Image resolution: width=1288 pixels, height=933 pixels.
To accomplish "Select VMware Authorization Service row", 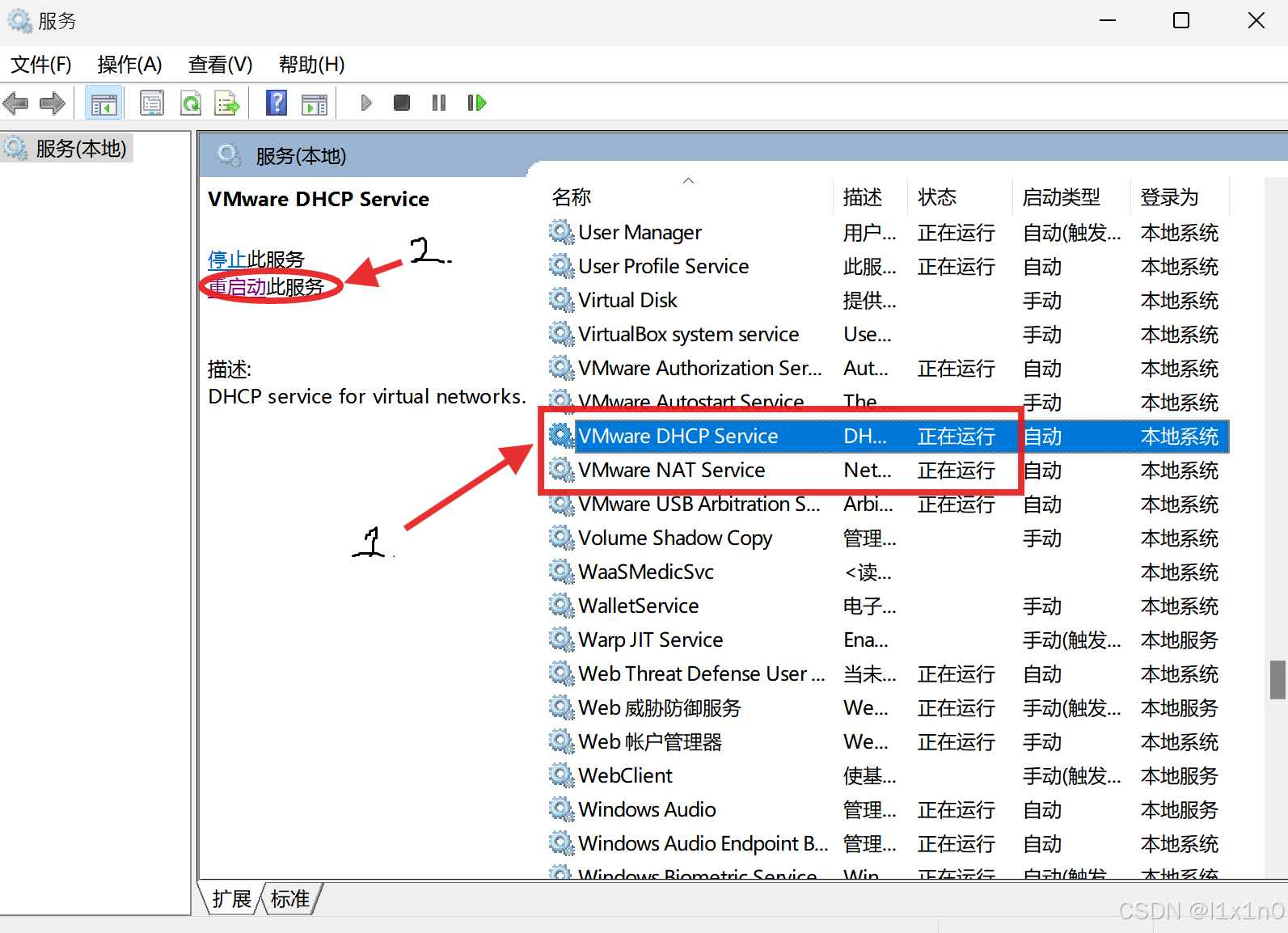I will (x=888, y=369).
